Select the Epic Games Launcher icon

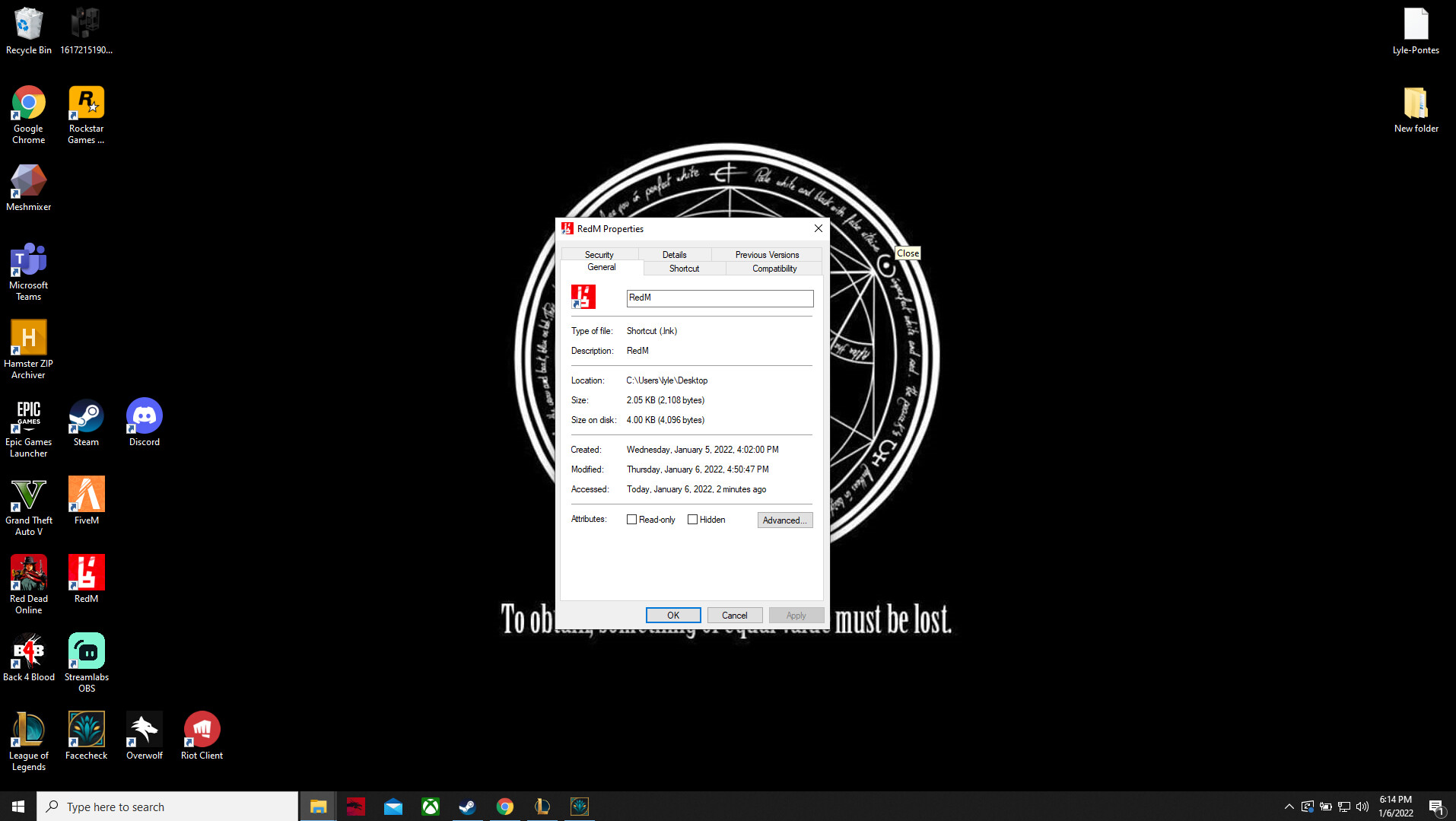(29, 428)
